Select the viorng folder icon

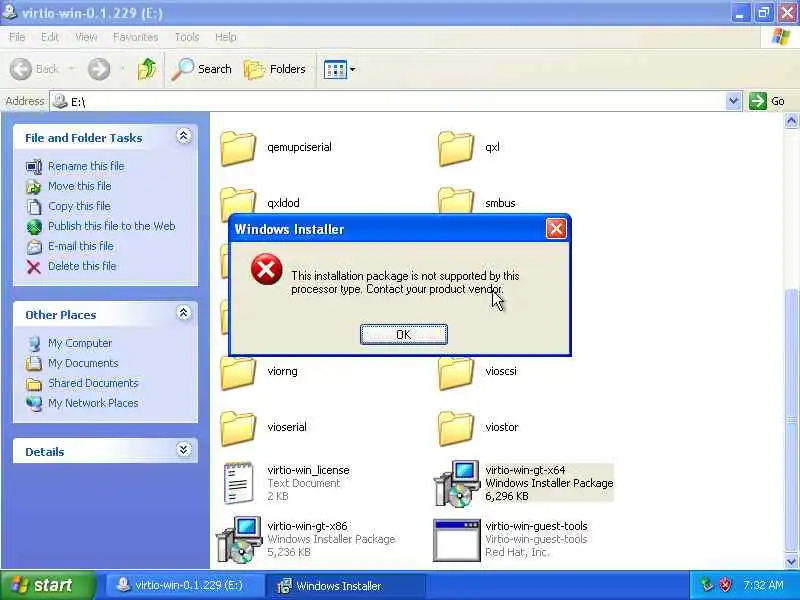tap(238, 373)
